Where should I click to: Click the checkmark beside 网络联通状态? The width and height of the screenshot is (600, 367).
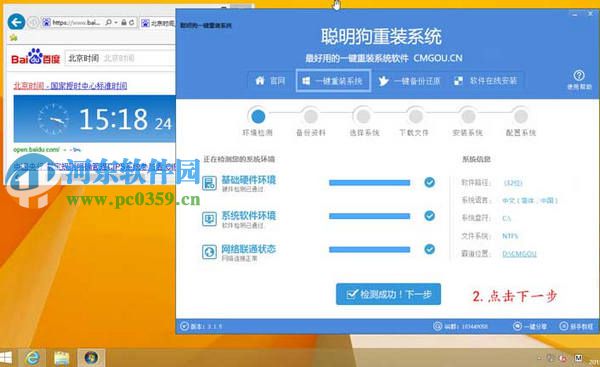[430, 249]
